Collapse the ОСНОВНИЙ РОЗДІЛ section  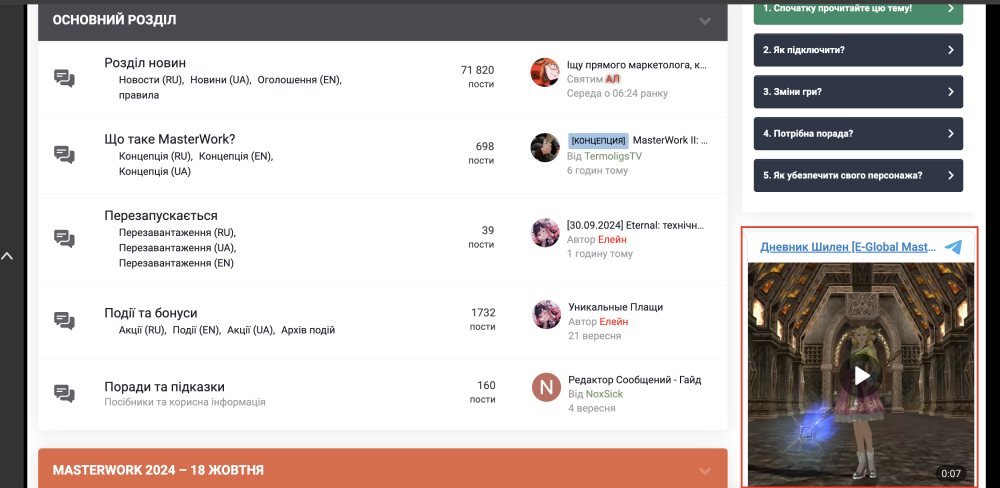pos(705,21)
